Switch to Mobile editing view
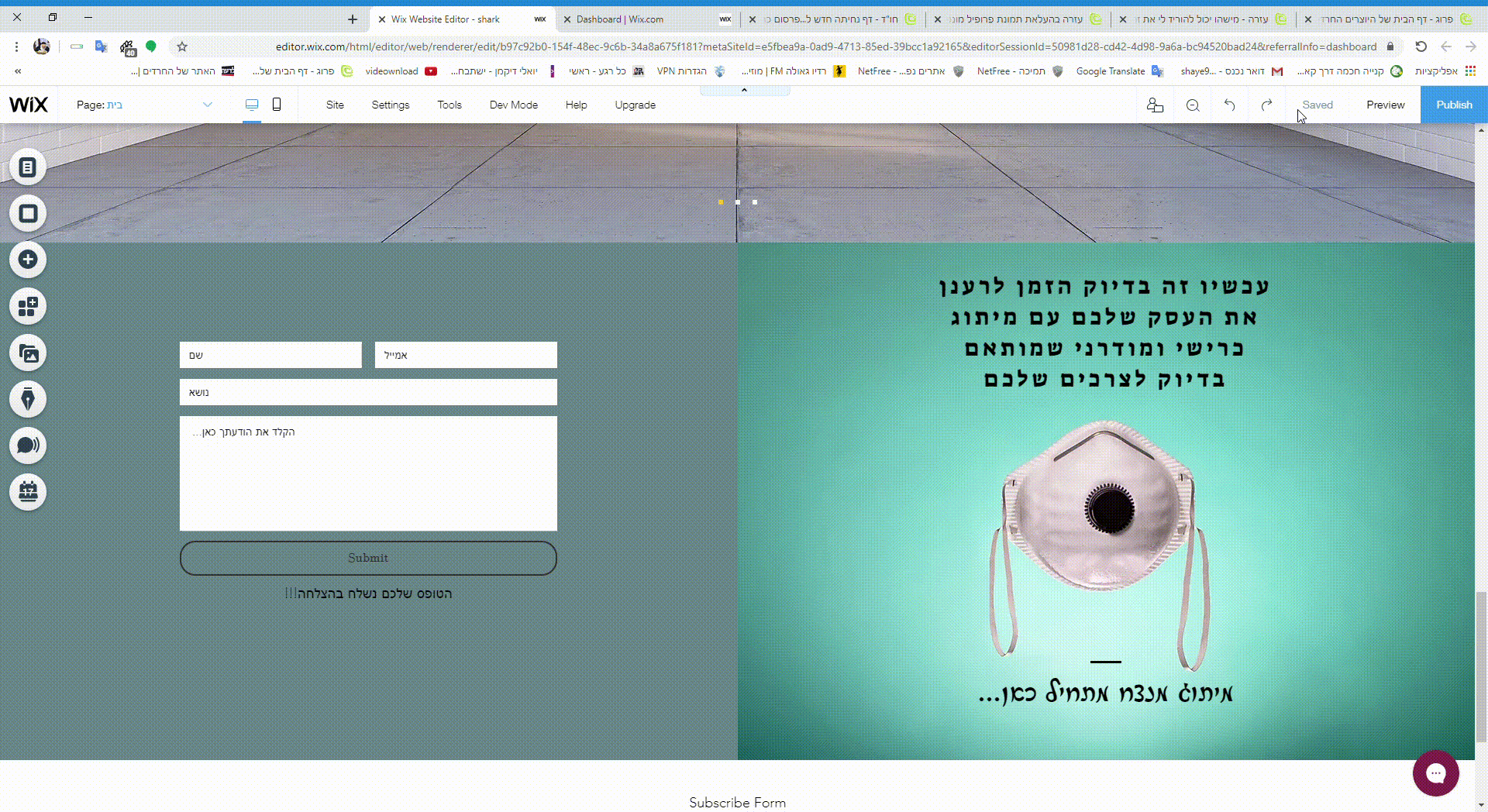Screen dimensions: 1488x812 tap(277, 104)
